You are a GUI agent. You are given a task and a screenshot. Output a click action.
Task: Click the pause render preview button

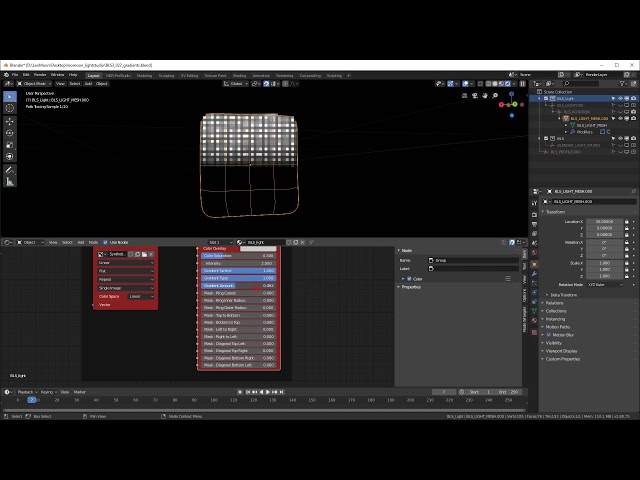coord(522,84)
